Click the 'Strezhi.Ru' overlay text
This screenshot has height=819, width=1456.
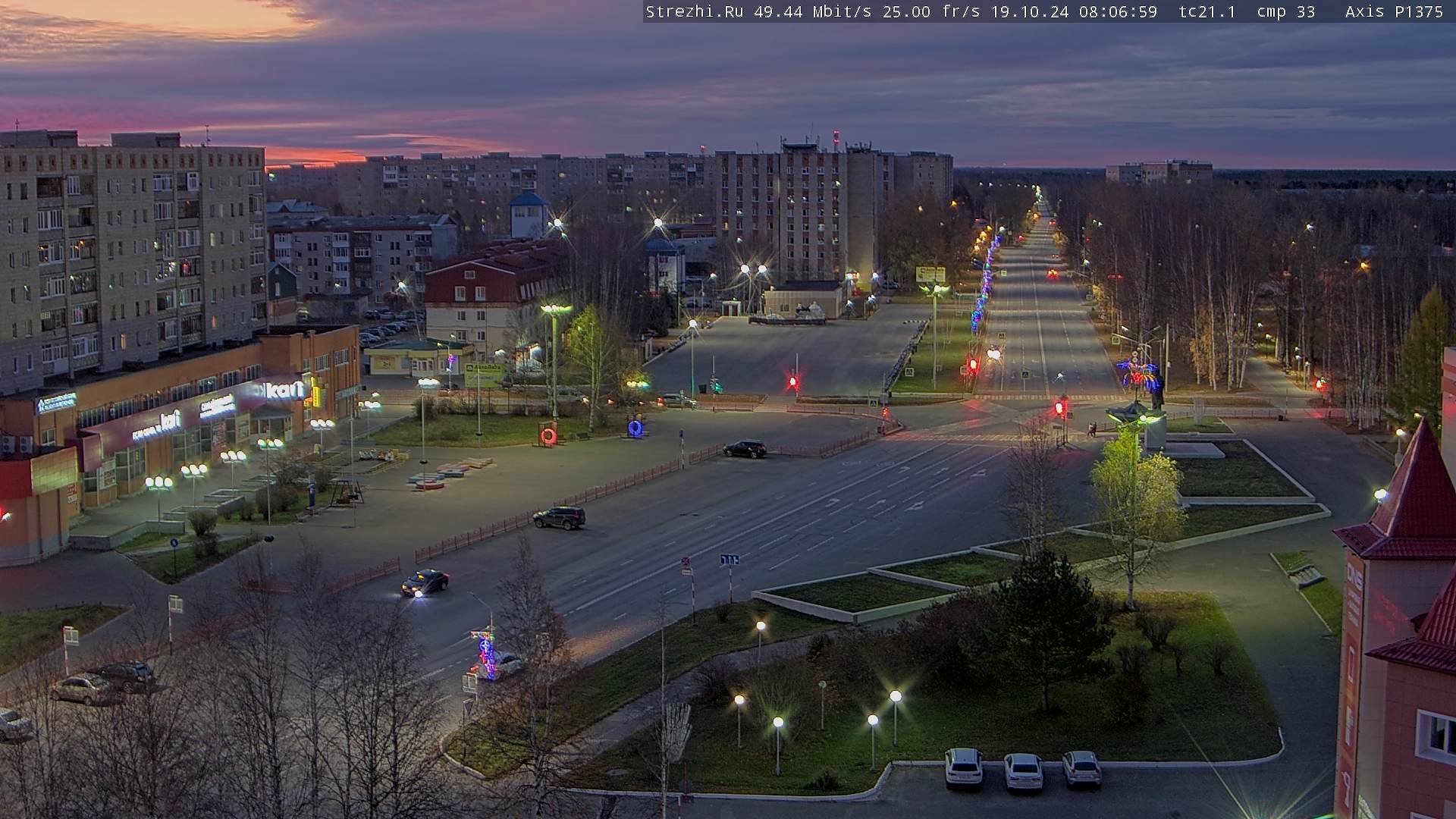(695, 11)
